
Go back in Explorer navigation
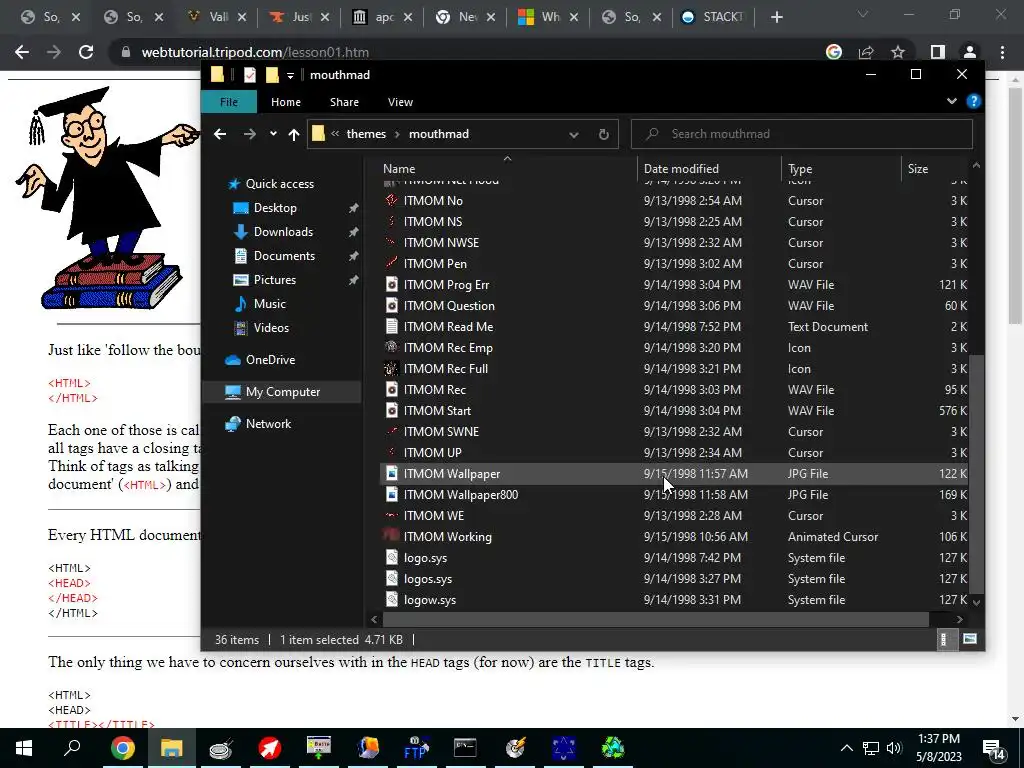click(x=220, y=134)
